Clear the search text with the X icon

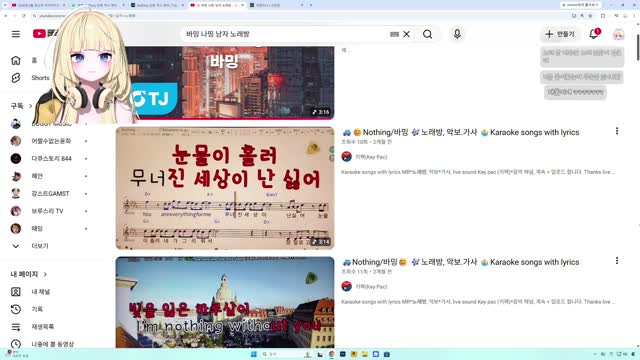pos(407,34)
